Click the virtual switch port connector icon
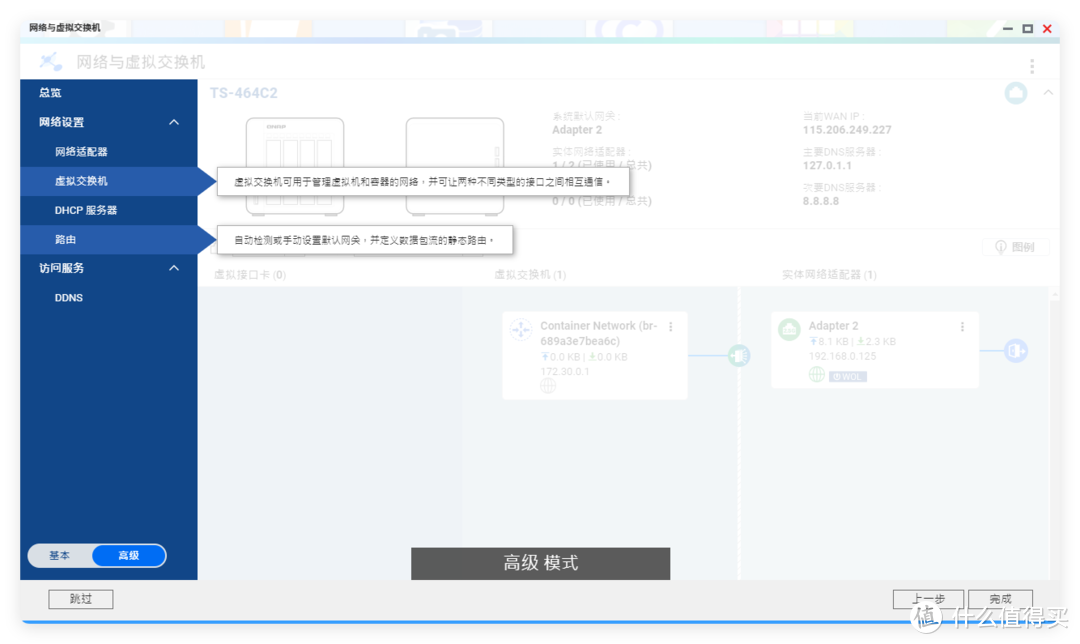The height and width of the screenshot is (644, 1080). pyautogui.click(x=739, y=355)
